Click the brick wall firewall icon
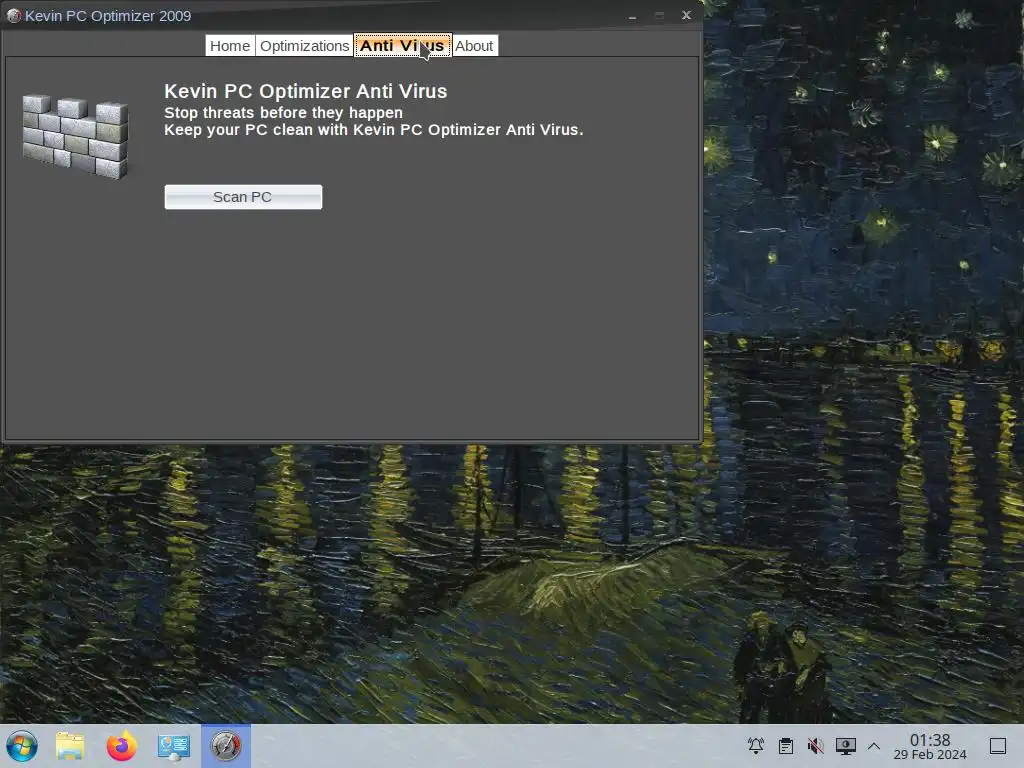Viewport: 1024px width, 768px height. [x=76, y=136]
